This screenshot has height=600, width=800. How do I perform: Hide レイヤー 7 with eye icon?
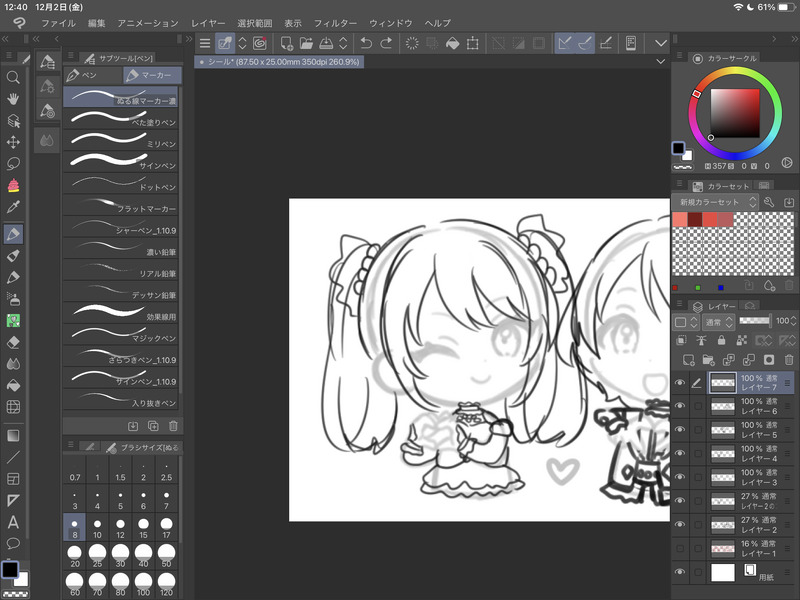(680, 383)
